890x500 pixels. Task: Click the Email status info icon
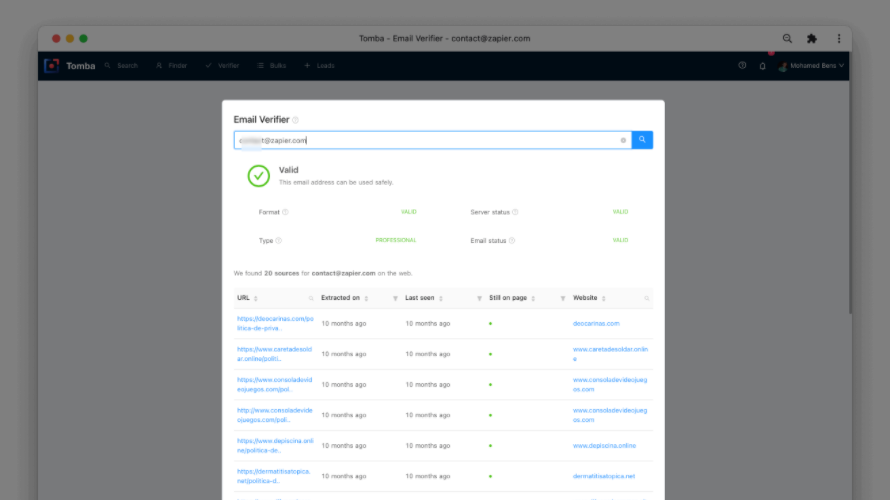tap(512, 241)
